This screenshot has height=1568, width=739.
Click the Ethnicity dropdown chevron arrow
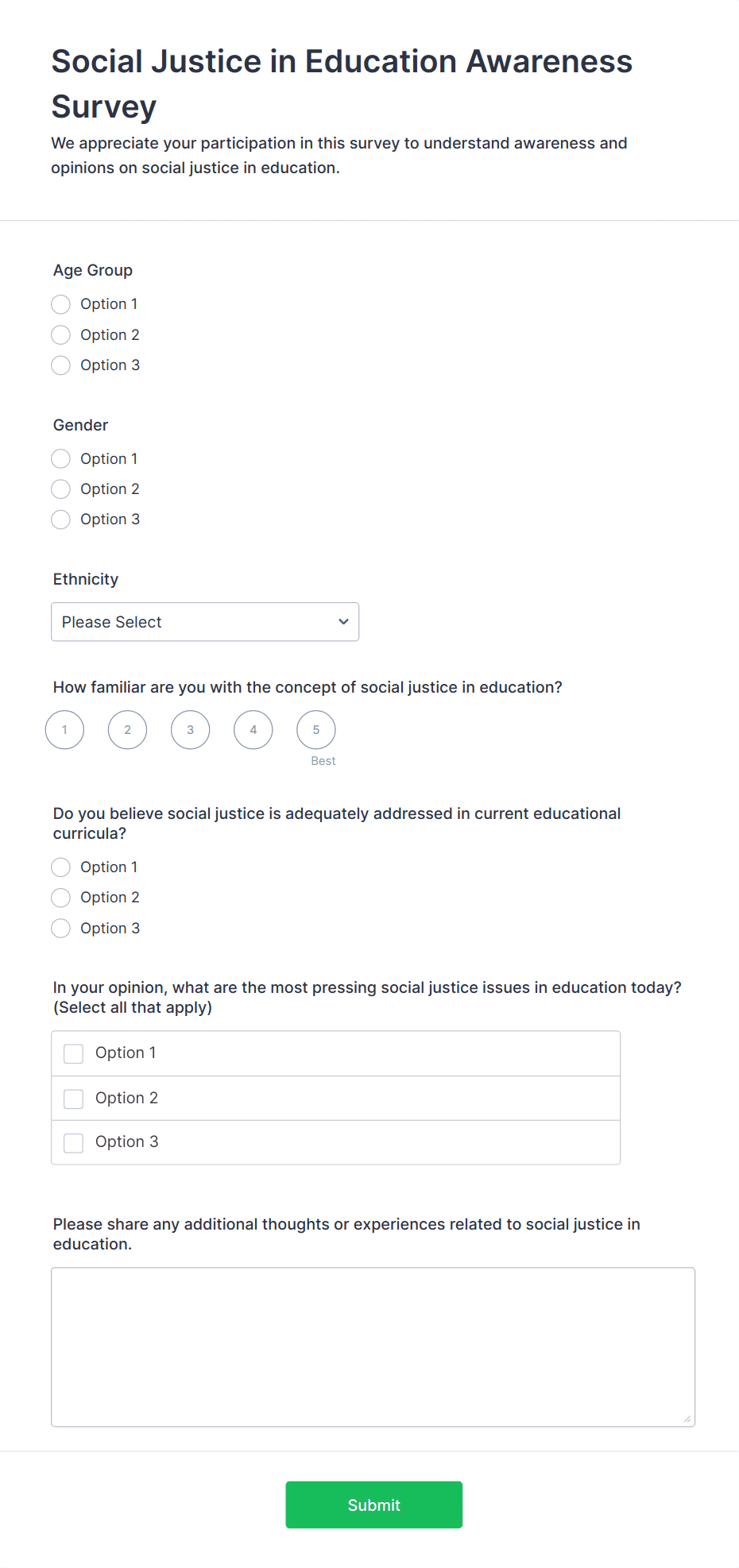[x=343, y=622]
